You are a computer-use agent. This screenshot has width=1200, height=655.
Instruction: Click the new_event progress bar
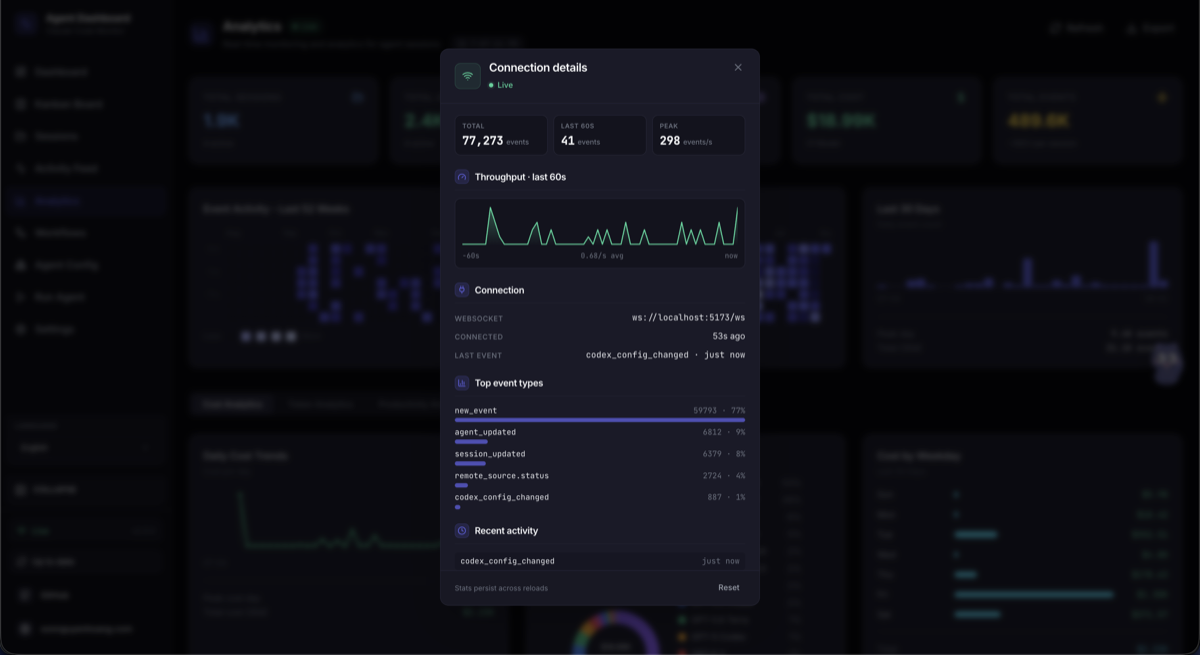point(600,420)
